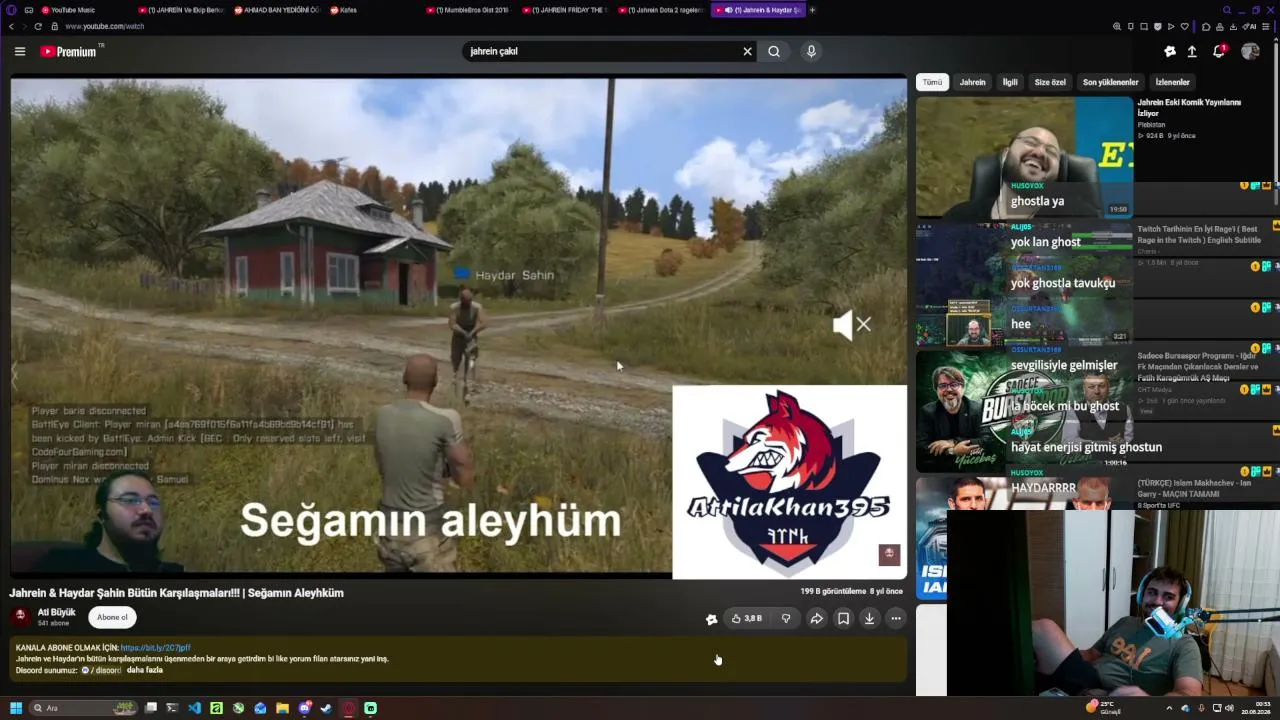Image resolution: width=1280 pixels, height=720 pixels.
Task: Open the Atl Büyük channel name
Action: click(x=57, y=612)
